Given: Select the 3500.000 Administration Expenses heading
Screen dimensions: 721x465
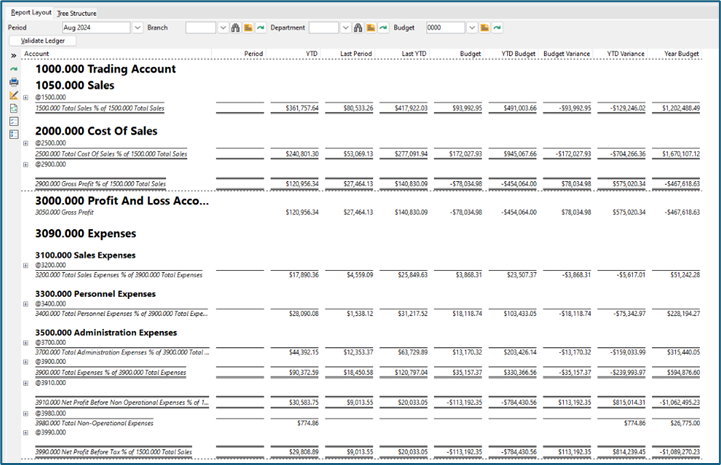Looking at the screenshot, I should click(106, 333).
